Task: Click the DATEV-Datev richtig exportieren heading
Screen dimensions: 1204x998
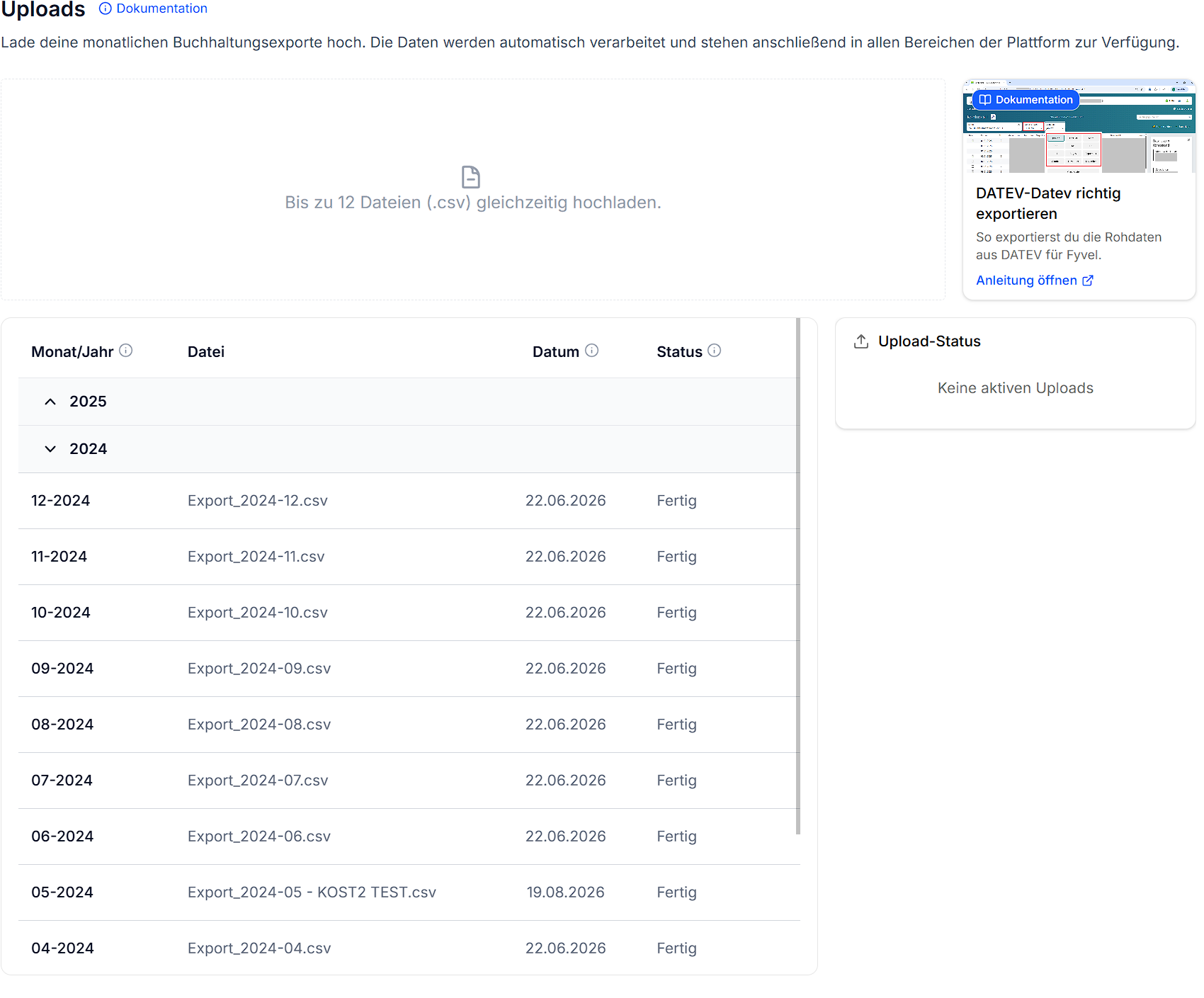Action: (1048, 203)
